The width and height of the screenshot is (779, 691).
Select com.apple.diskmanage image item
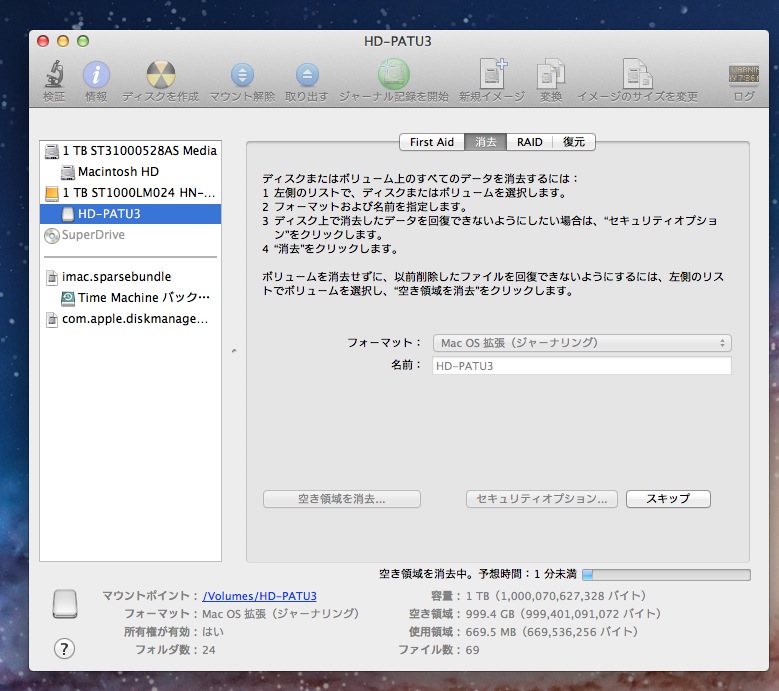[x=131, y=319]
